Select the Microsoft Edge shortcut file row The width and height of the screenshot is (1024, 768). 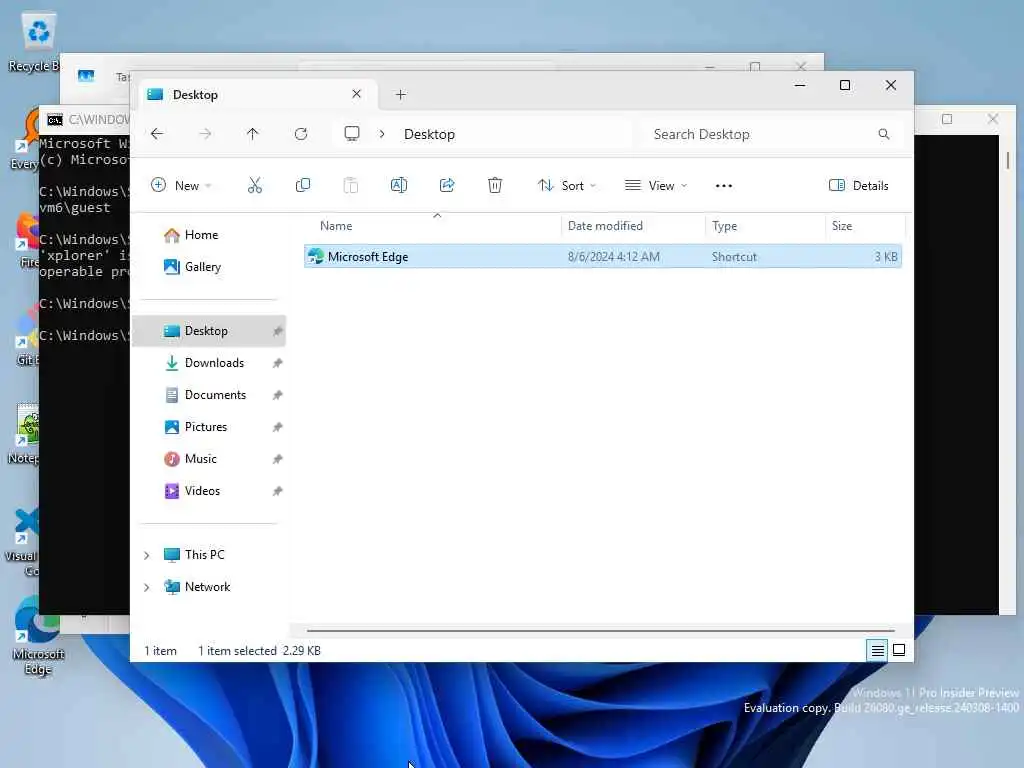click(603, 257)
